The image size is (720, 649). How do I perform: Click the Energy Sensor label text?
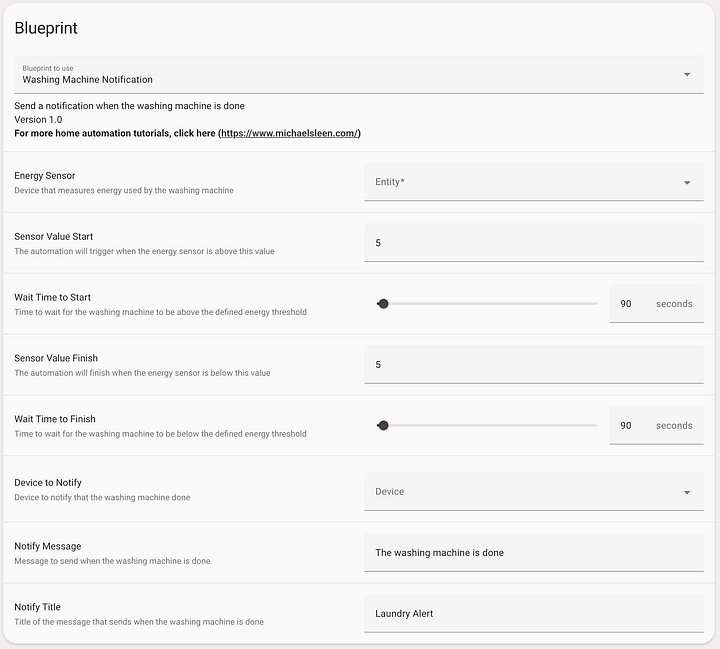[x=45, y=175]
